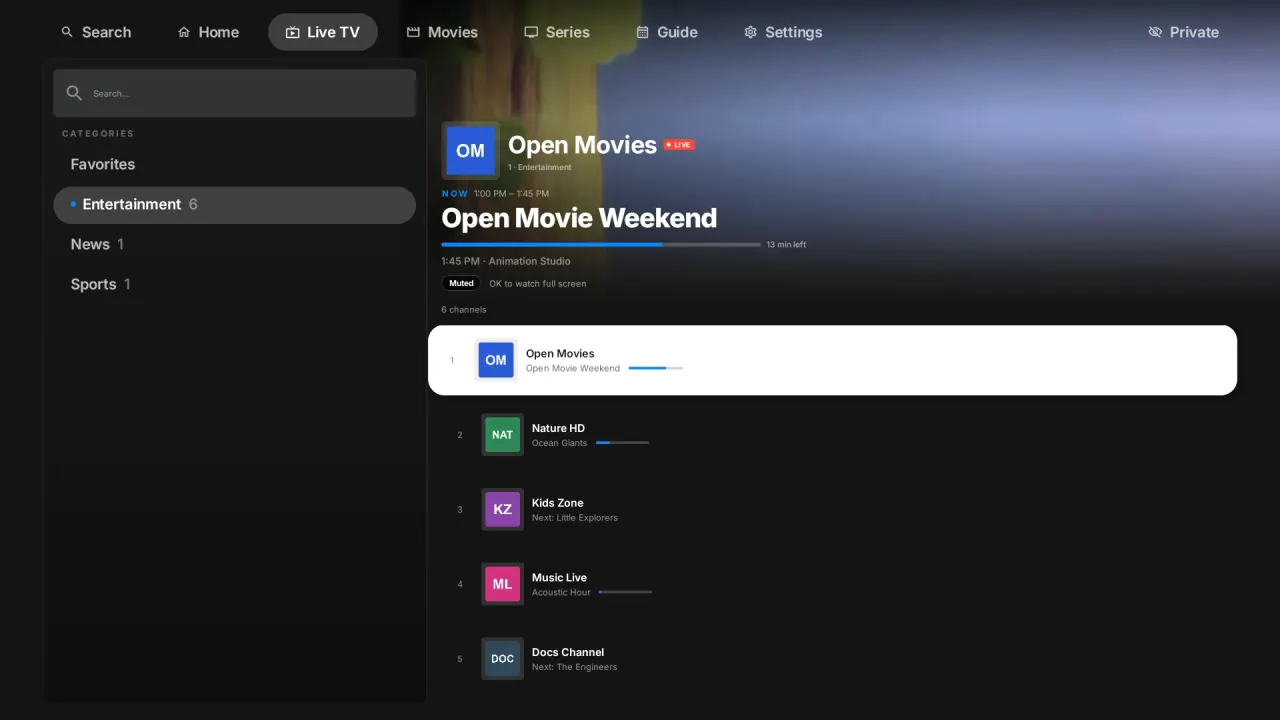Switch to the Series tab
This screenshot has width=1280, height=720.
tap(557, 32)
